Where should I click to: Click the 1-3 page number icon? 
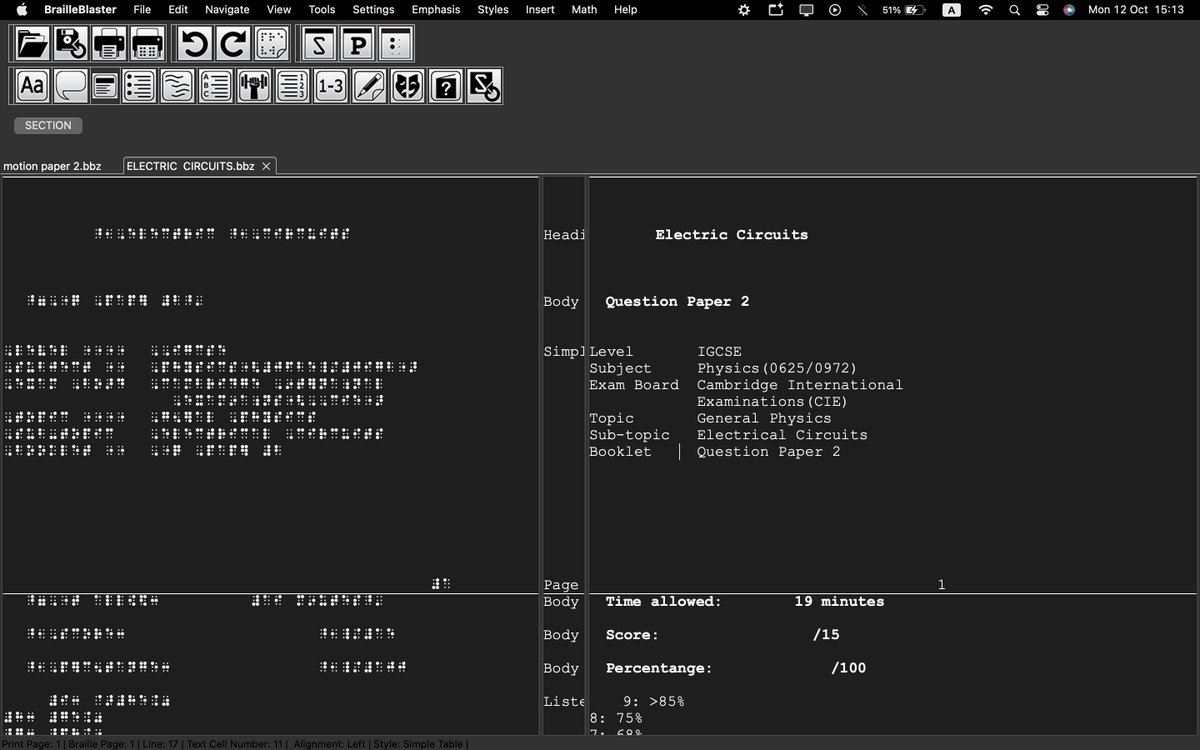click(x=330, y=86)
